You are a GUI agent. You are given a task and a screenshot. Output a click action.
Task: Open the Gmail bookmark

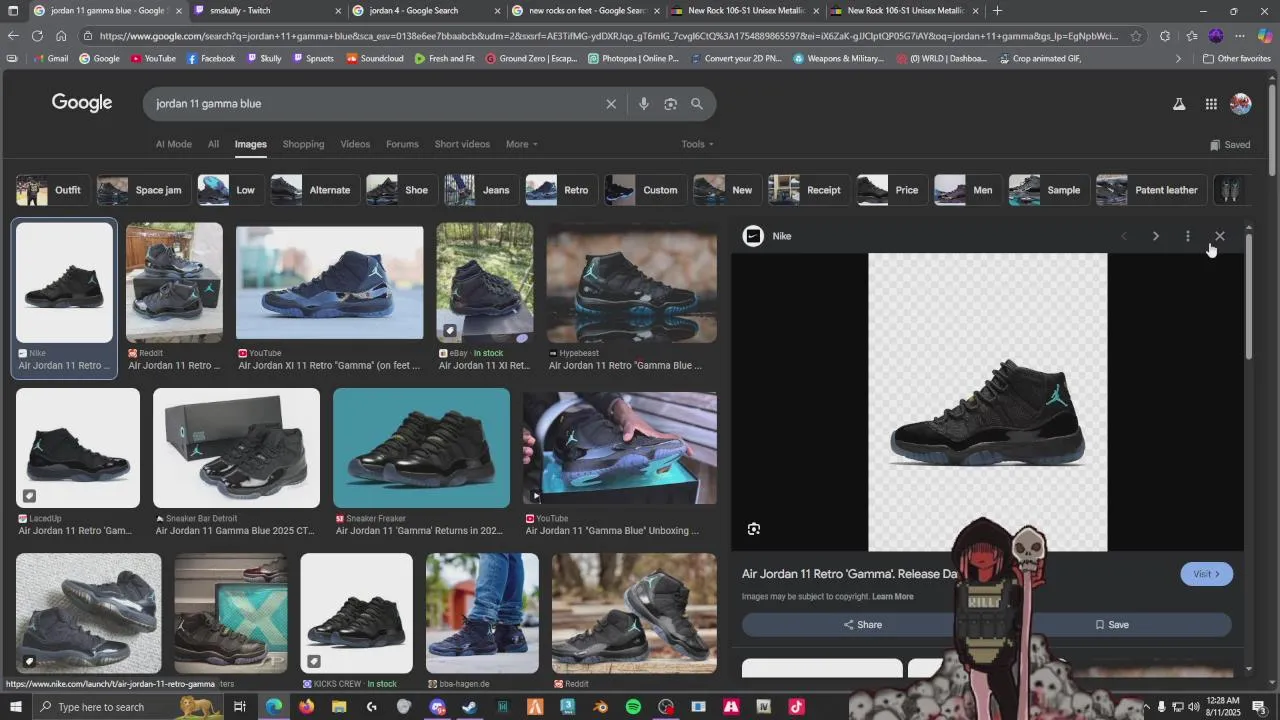tap(50, 59)
